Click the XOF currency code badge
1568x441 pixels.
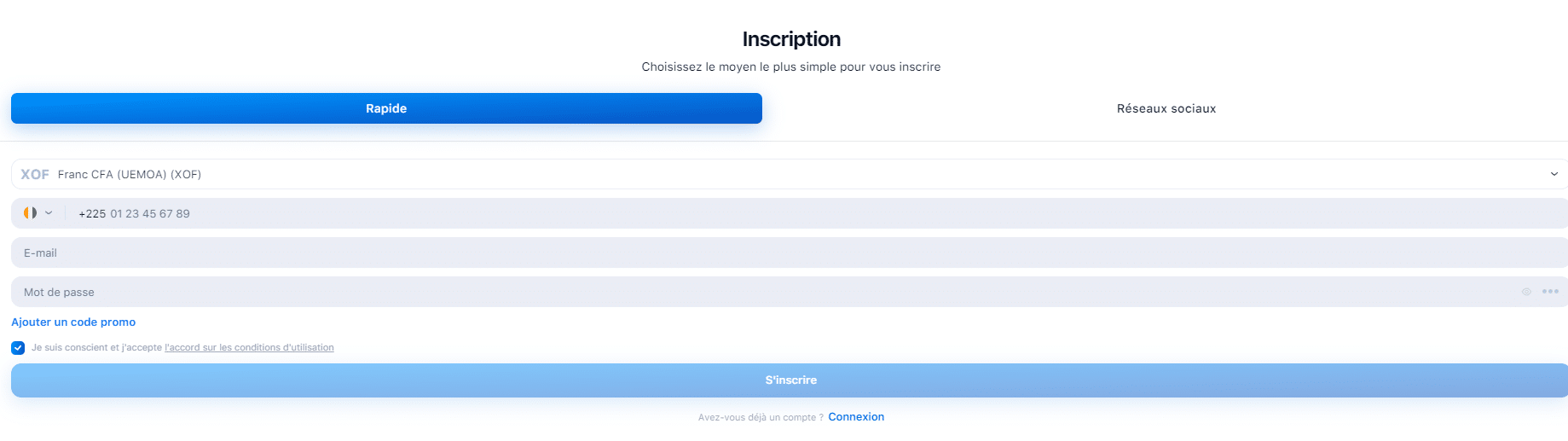35,174
